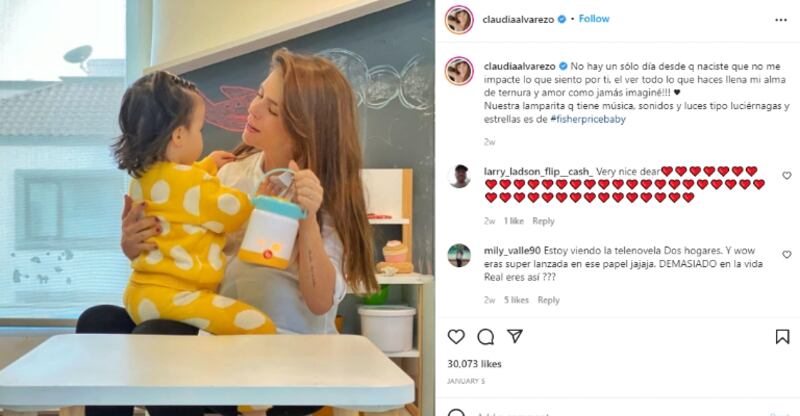Reply to larry_ladson_flip__cash_ comment
800x416 pixels.
click(x=543, y=221)
